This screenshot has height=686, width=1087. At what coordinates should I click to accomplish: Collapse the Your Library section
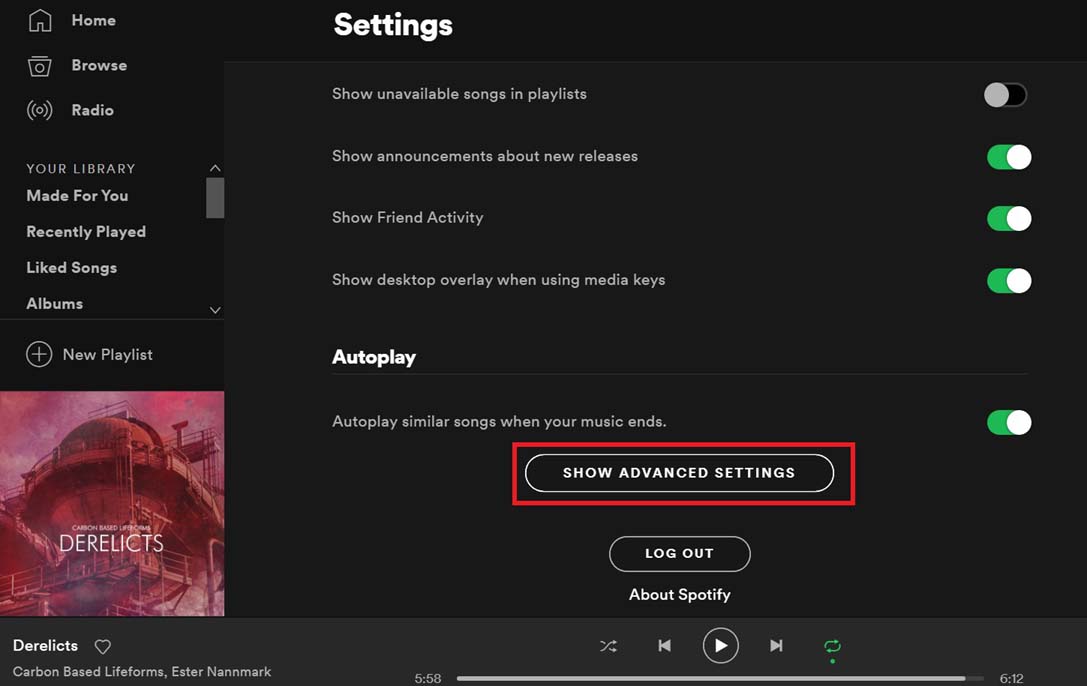click(215, 168)
